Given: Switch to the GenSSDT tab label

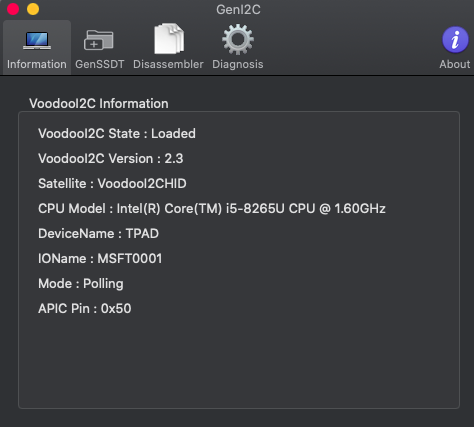Looking at the screenshot, I should click(100, 64).
